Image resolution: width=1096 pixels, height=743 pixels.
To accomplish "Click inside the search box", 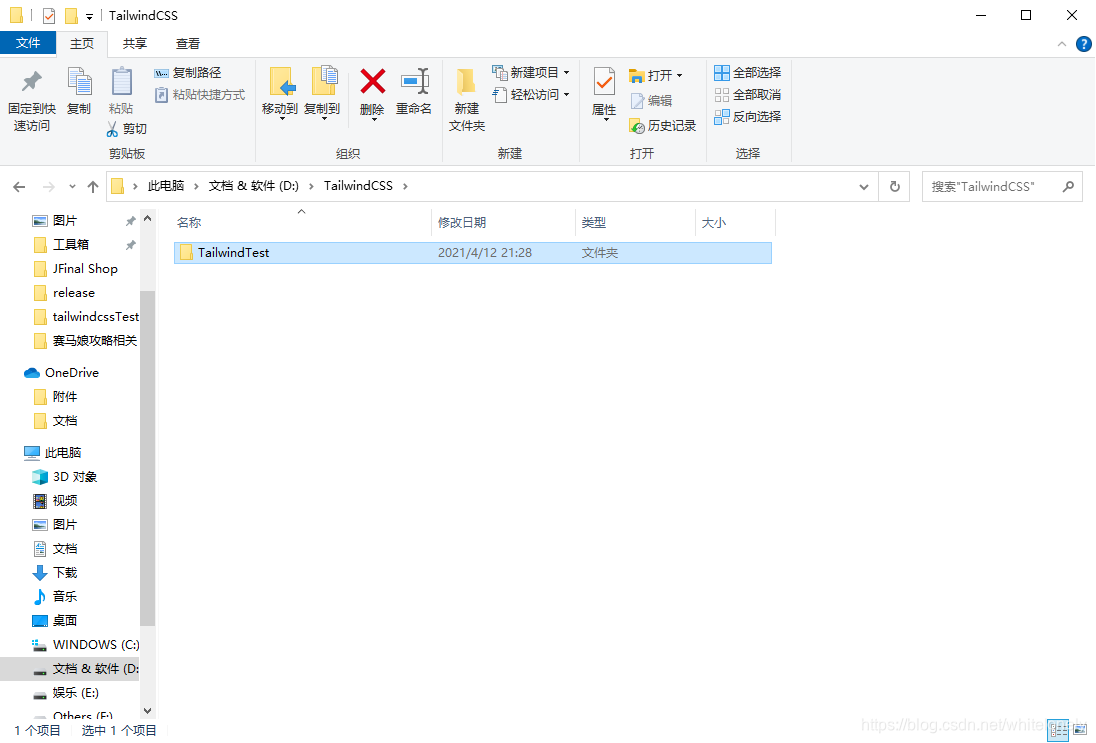I will point(990,186).
